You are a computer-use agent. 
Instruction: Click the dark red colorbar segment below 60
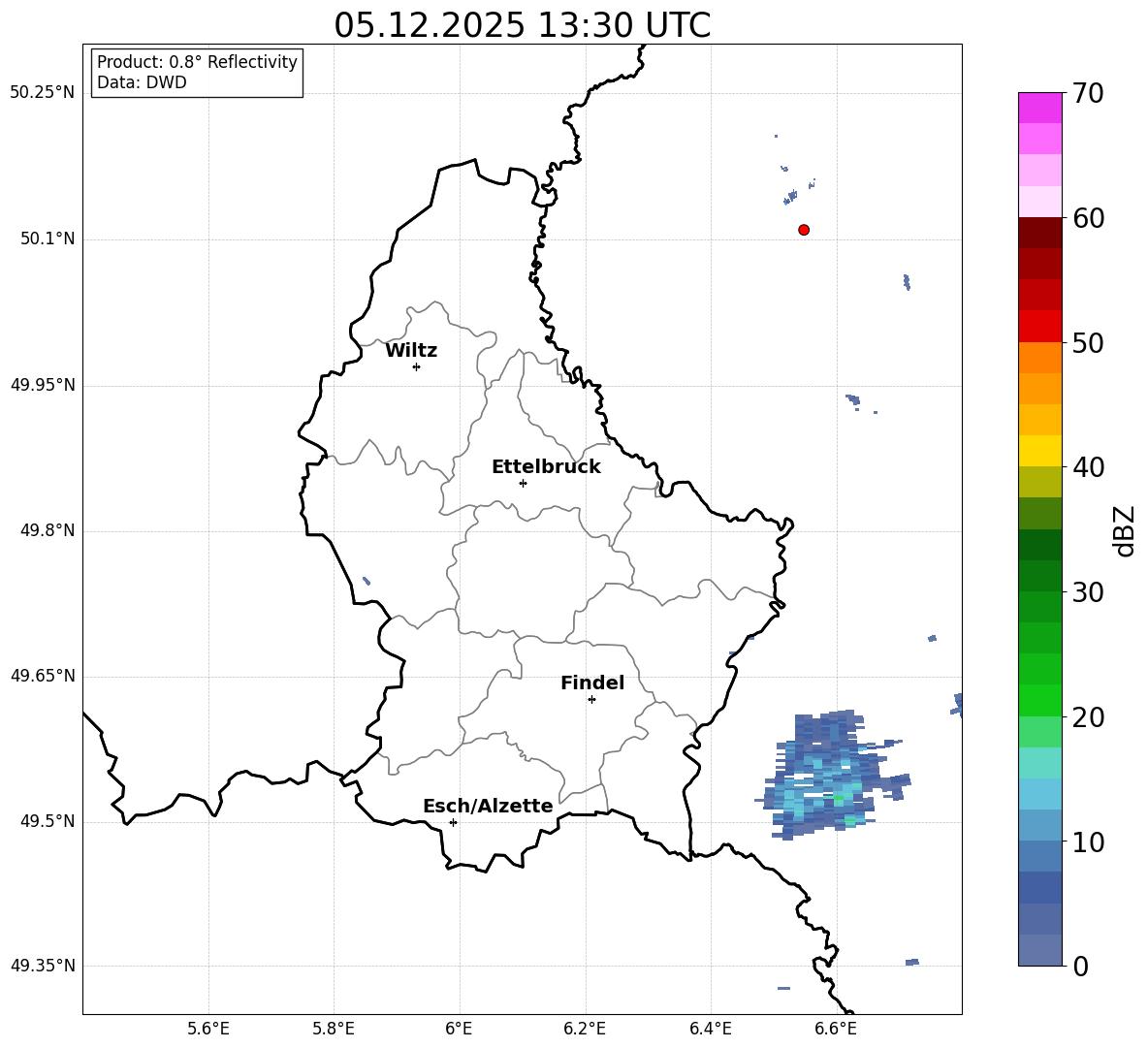tap(1039, 233)
